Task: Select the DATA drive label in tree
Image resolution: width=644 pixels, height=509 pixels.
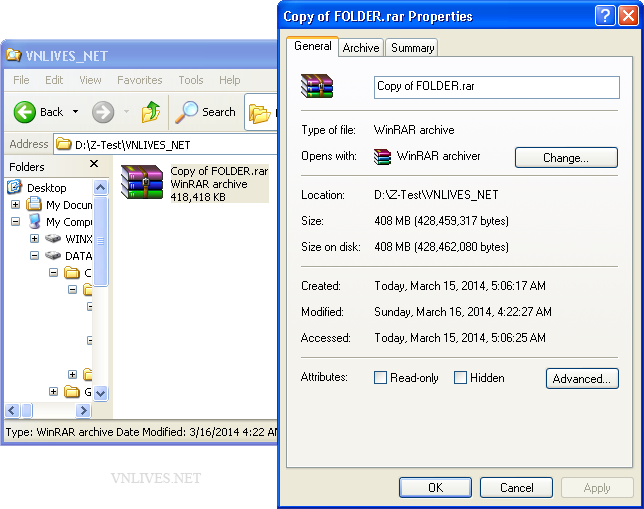Action: (78, 256)
